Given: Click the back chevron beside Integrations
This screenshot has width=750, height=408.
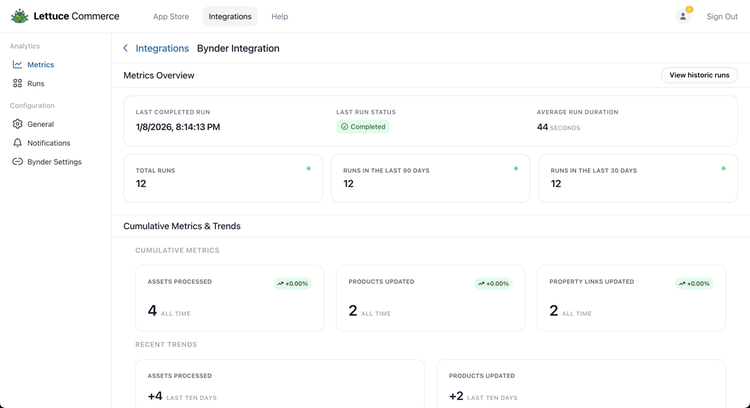Looking at the screenshot, I should 125,48.
